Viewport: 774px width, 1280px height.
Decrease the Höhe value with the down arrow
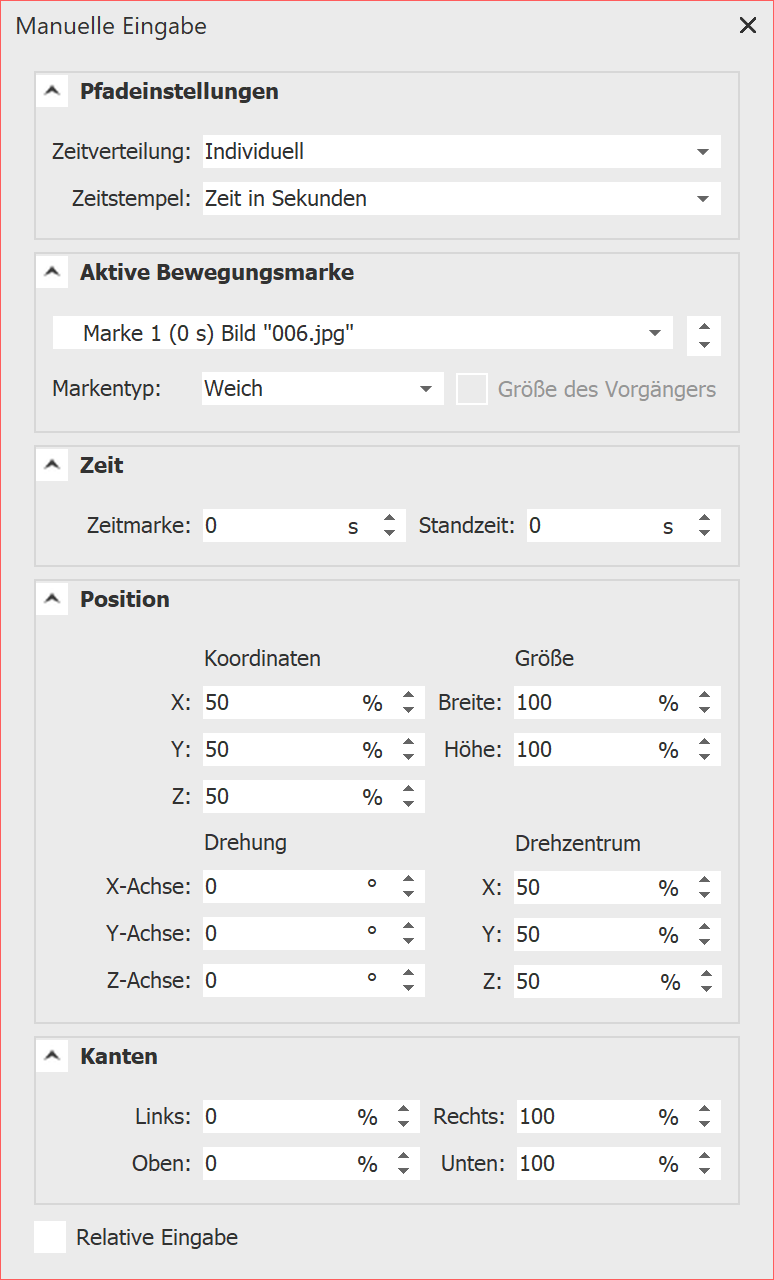pyautogui.click(x=705, y=757)
